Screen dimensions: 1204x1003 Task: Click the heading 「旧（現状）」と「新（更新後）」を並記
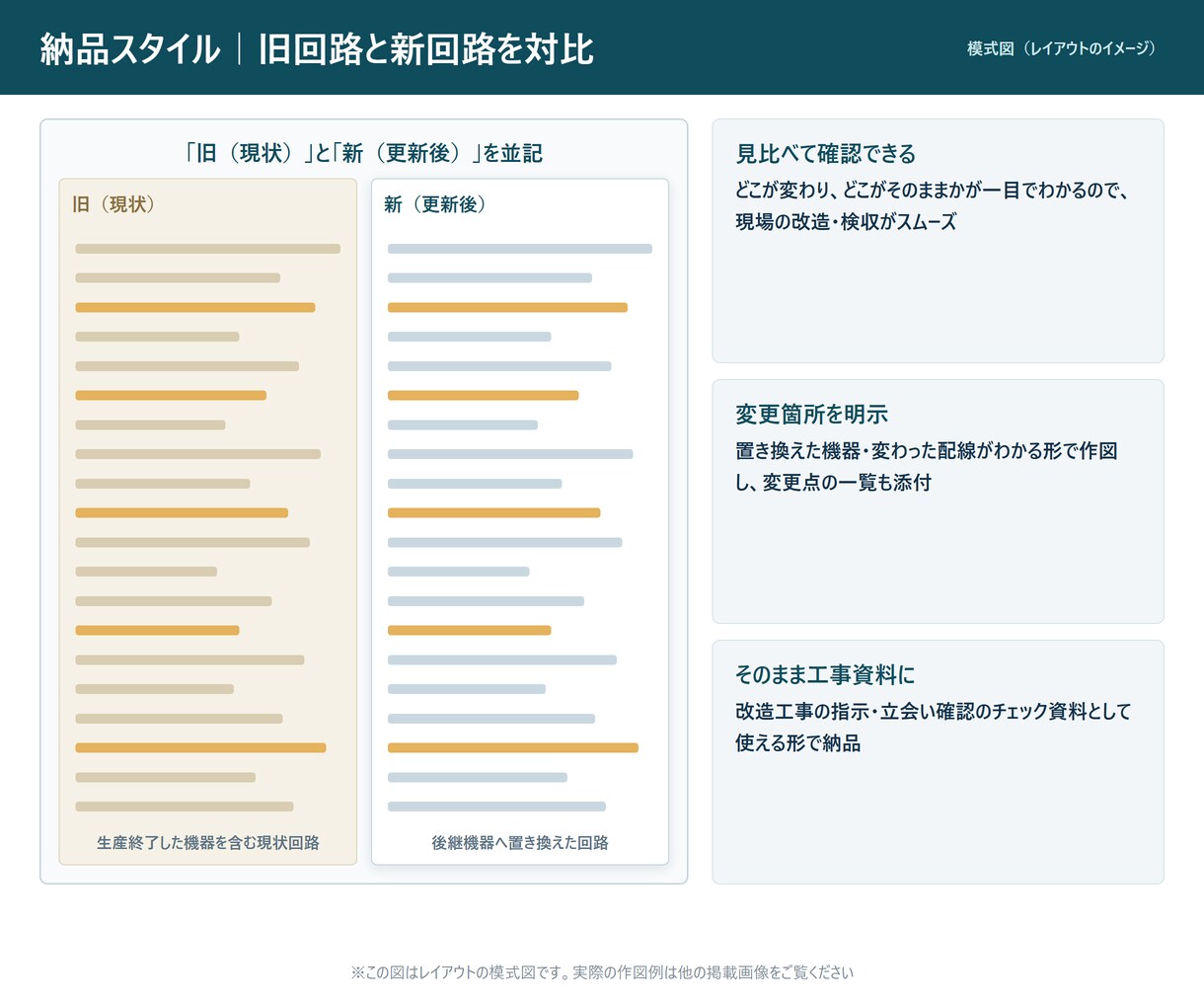point(364,153)
